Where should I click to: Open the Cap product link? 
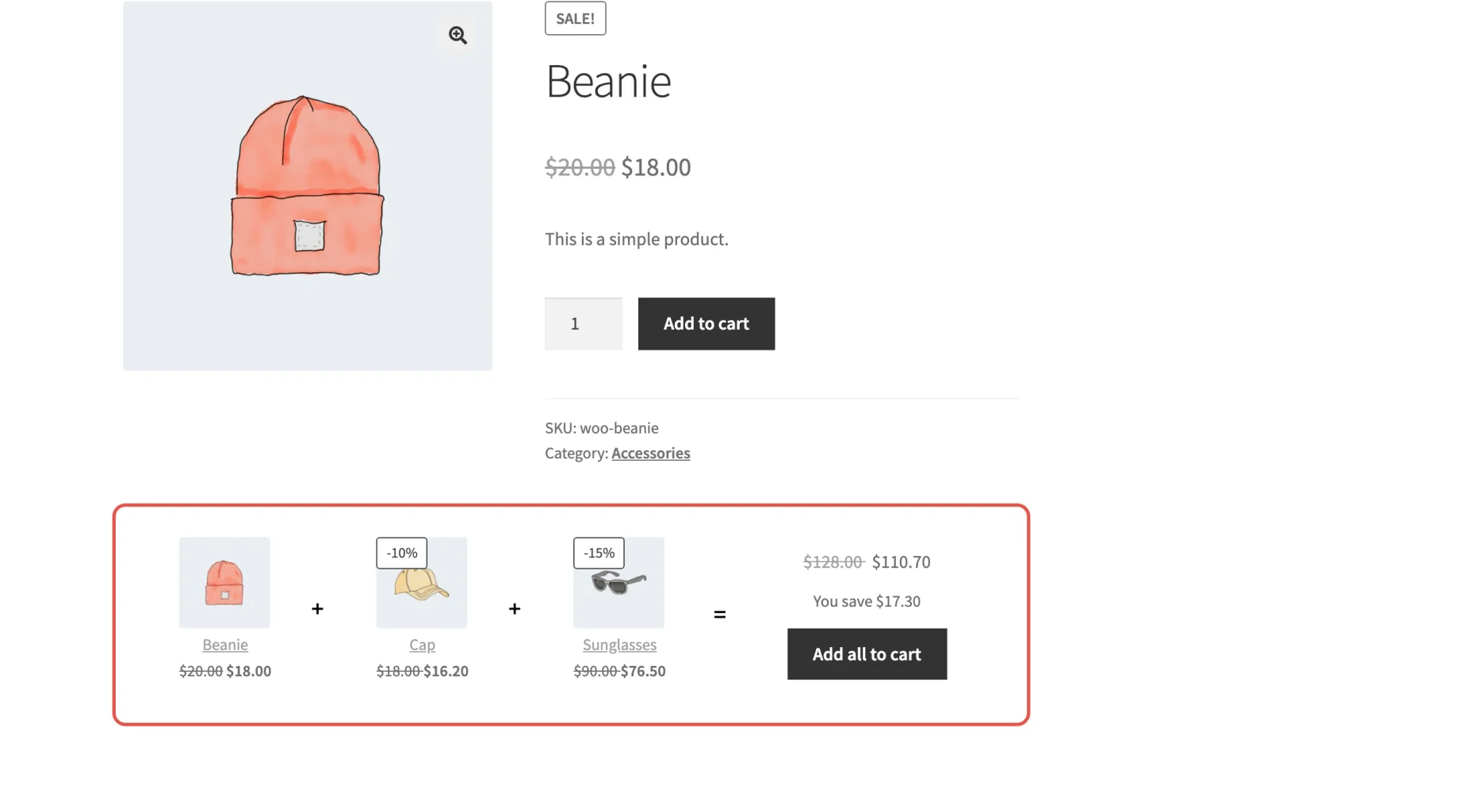[x=422, y=645]
